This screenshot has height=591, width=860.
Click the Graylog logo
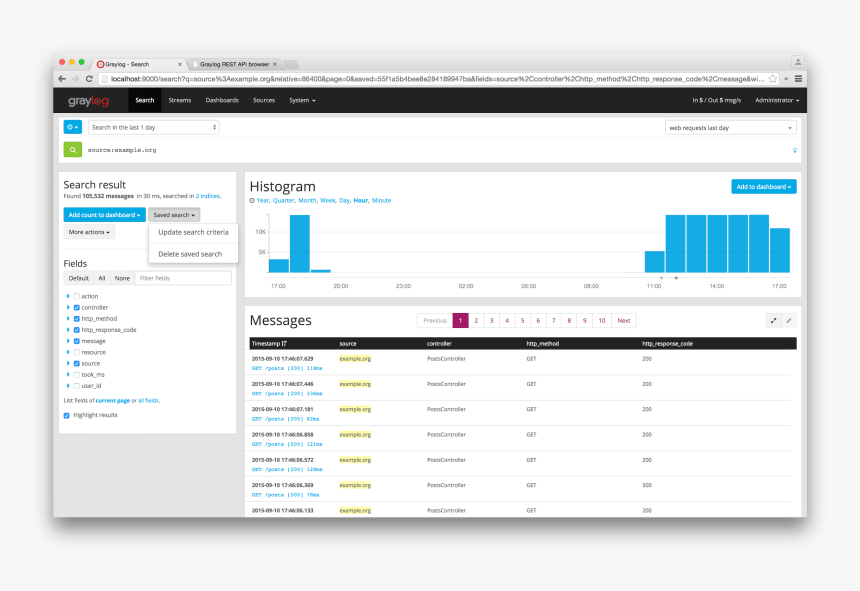[x=88, y=100]
